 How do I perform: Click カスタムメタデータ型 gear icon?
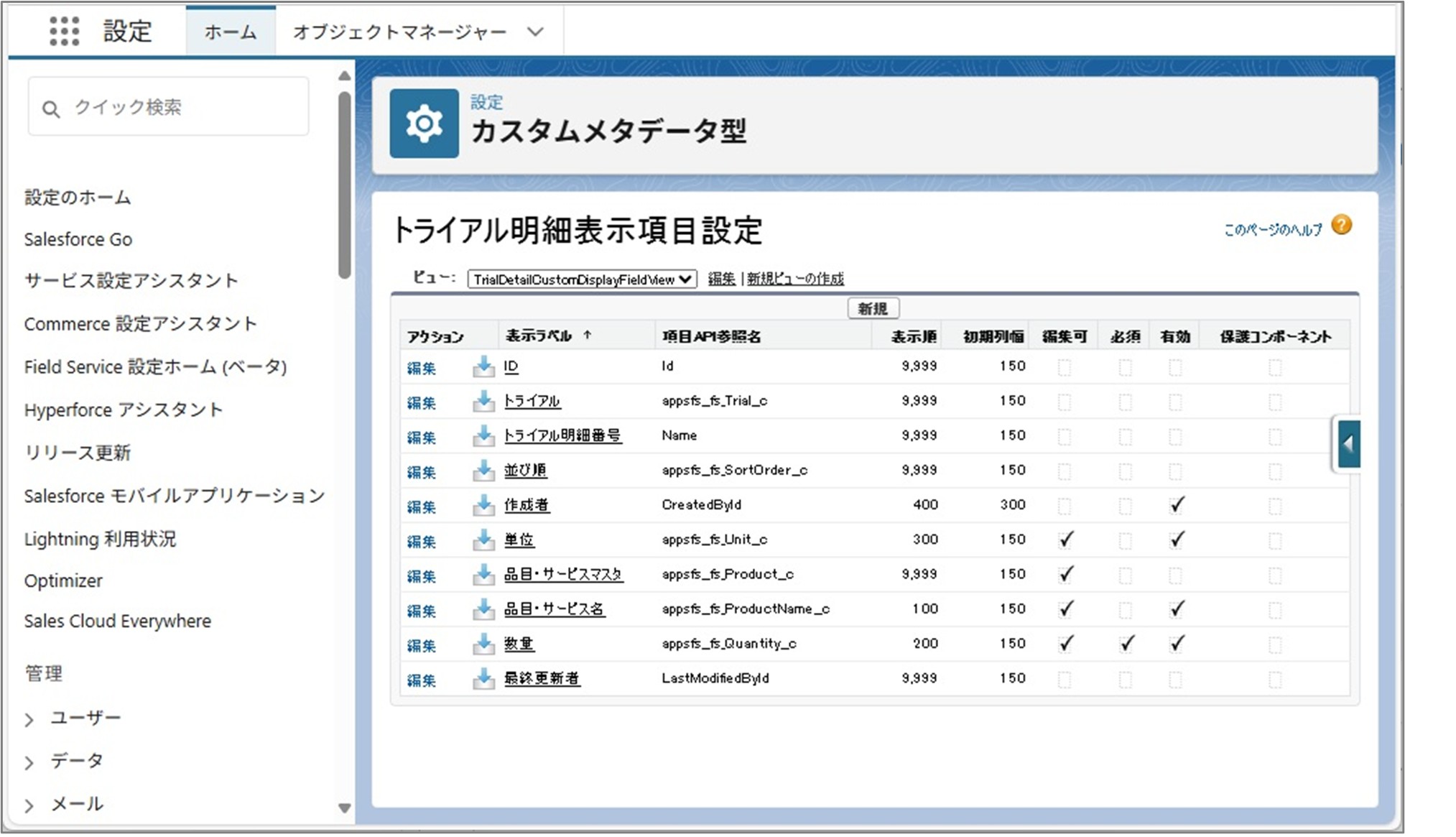tap(424, 124)
